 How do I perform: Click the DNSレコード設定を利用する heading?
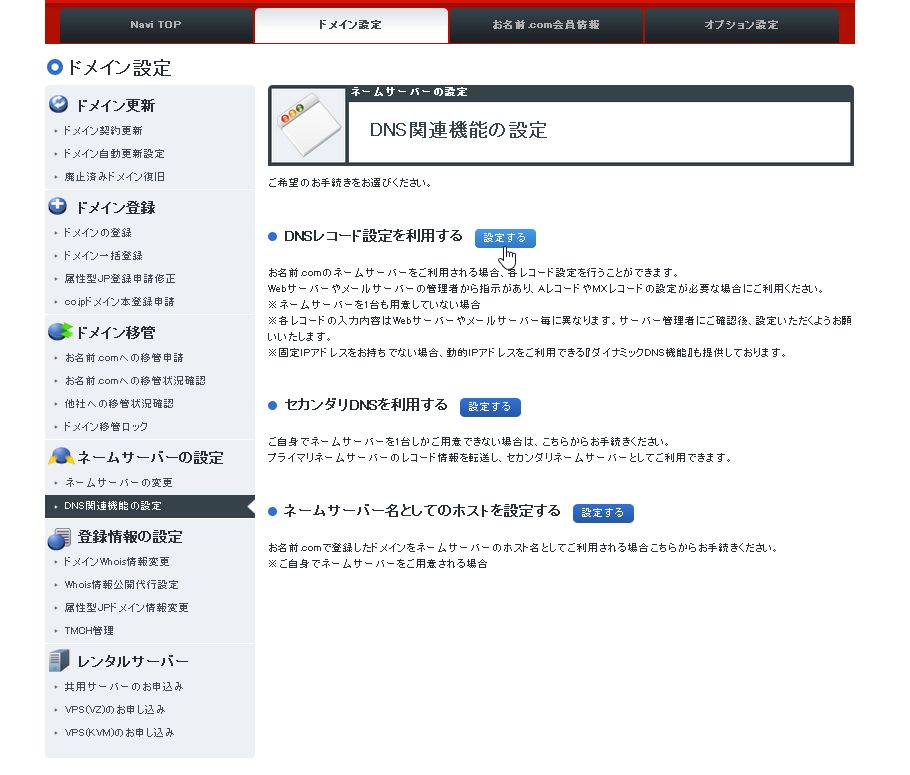(x=373, y=236)
